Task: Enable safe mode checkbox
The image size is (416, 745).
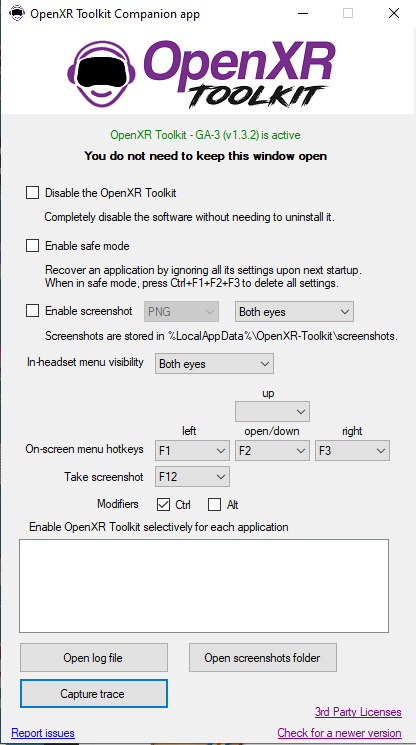Action: click(32, 246)
